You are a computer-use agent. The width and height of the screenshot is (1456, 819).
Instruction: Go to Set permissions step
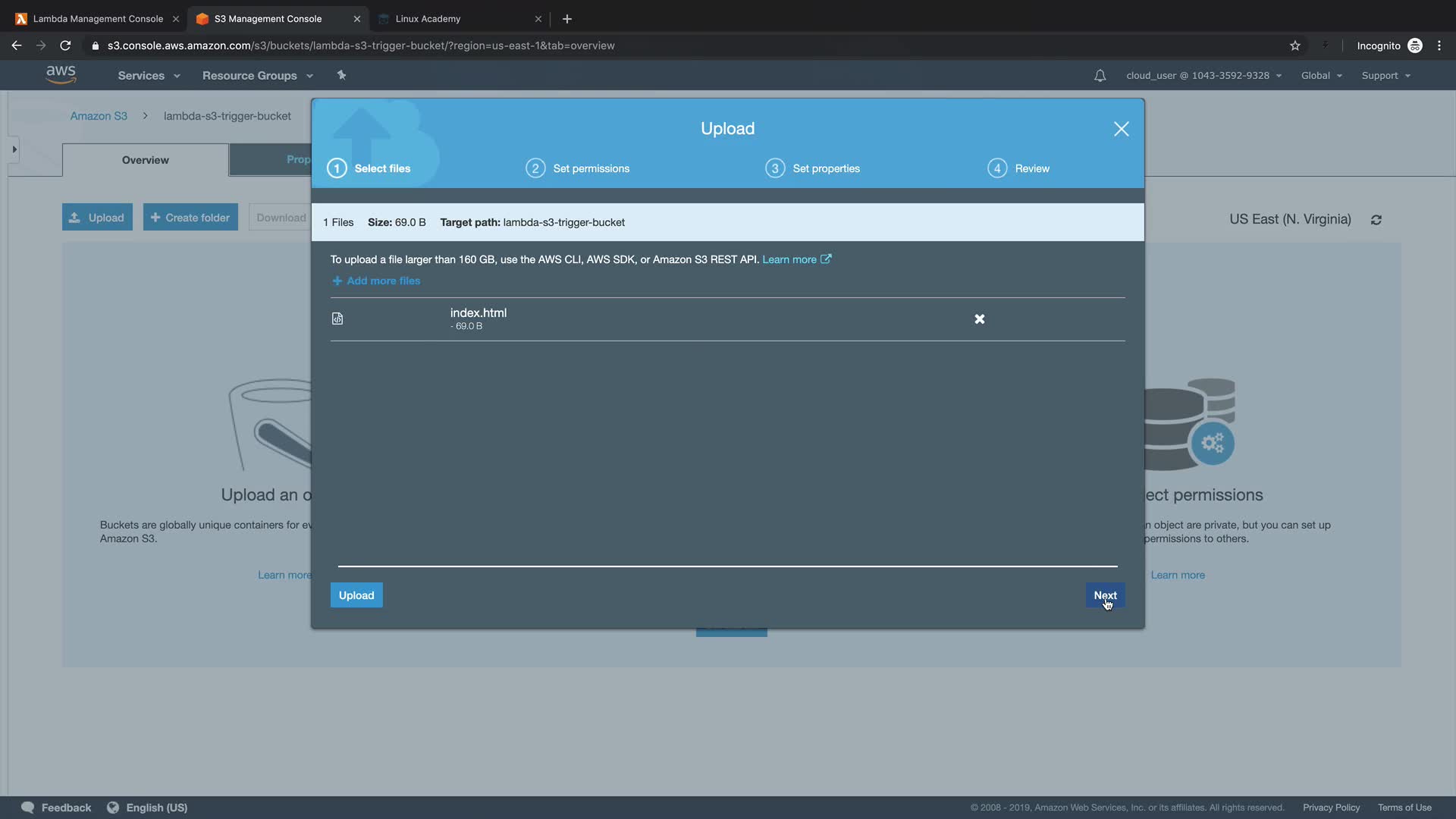577,168
